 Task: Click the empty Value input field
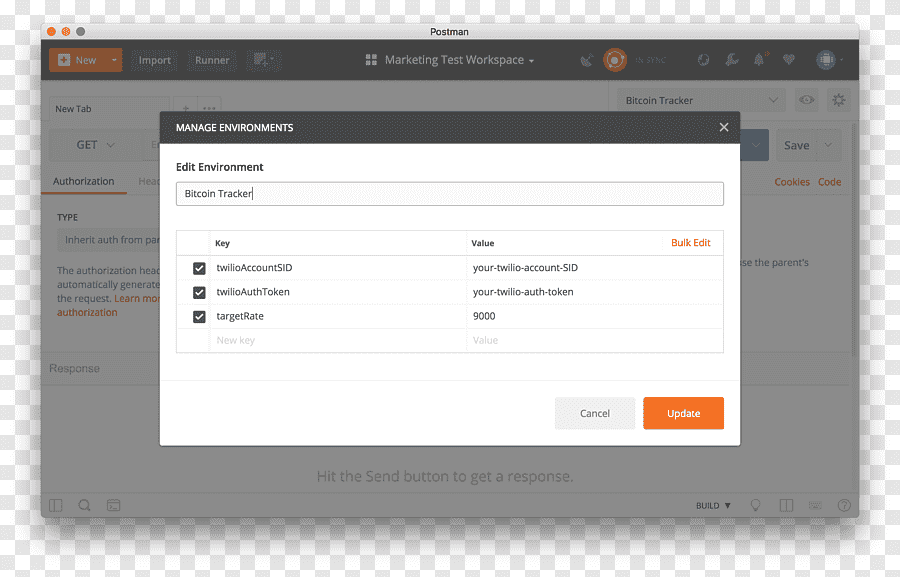coord(595,340)
